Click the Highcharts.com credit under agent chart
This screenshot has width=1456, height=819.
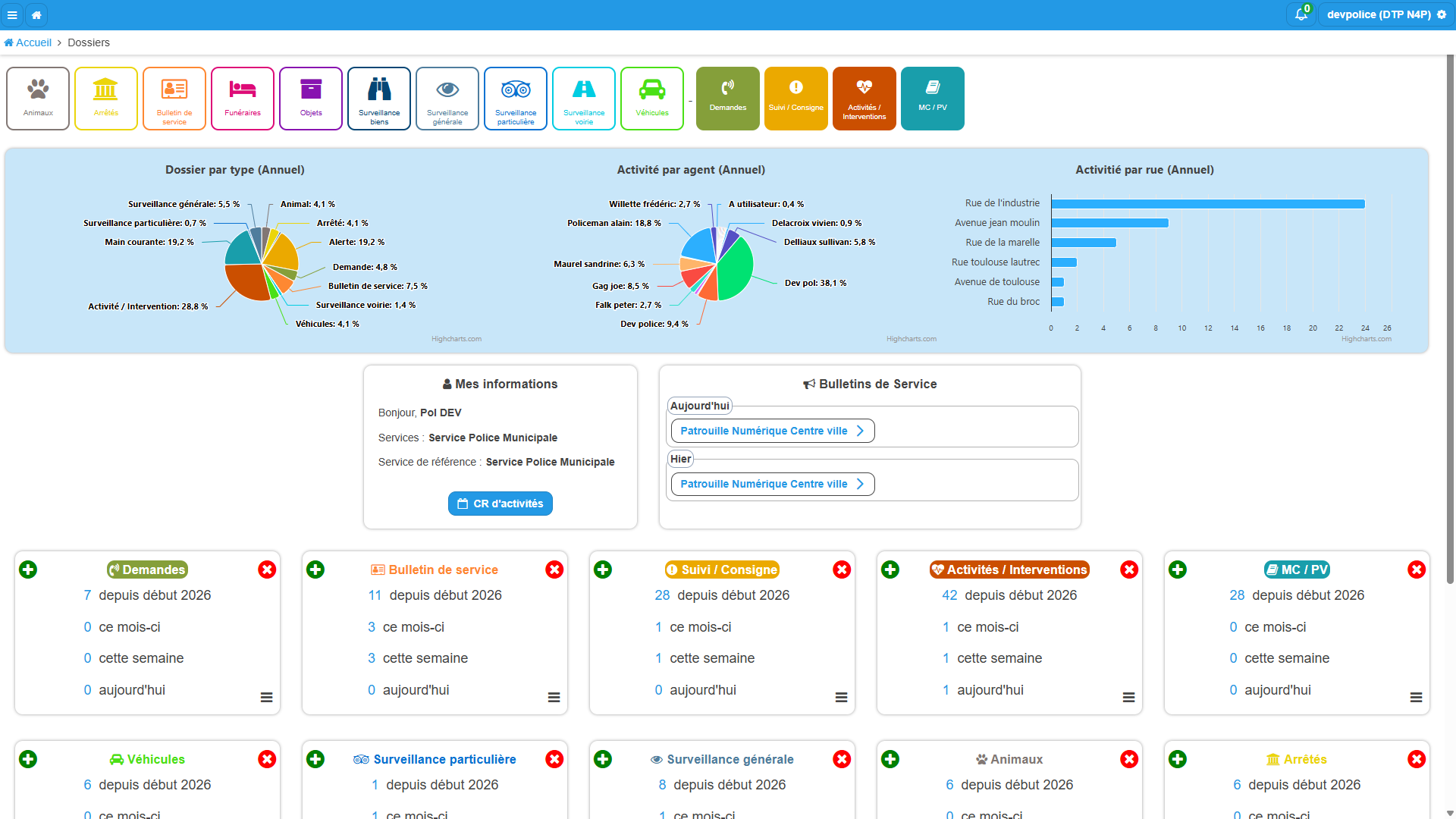[912, 339]
